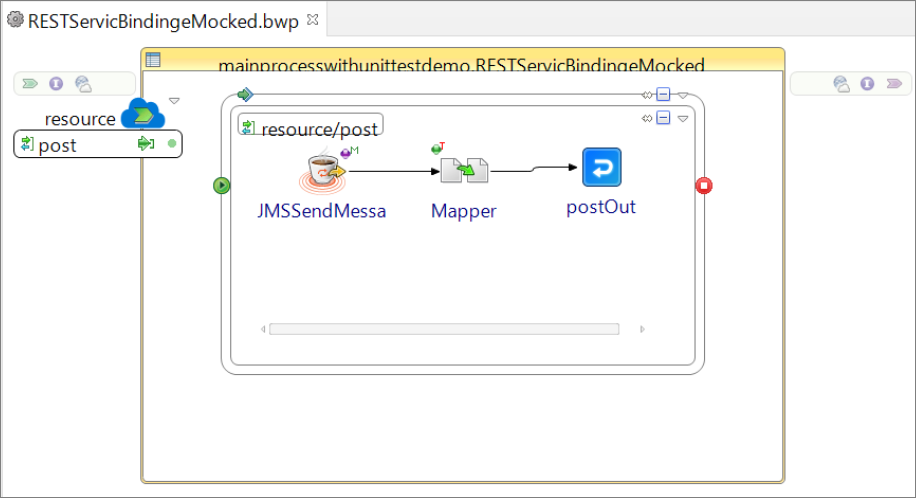Select transition from JMSSendMessage to Mapper
Viewport: 916px width, 498px height.
[x=393, y=171]
